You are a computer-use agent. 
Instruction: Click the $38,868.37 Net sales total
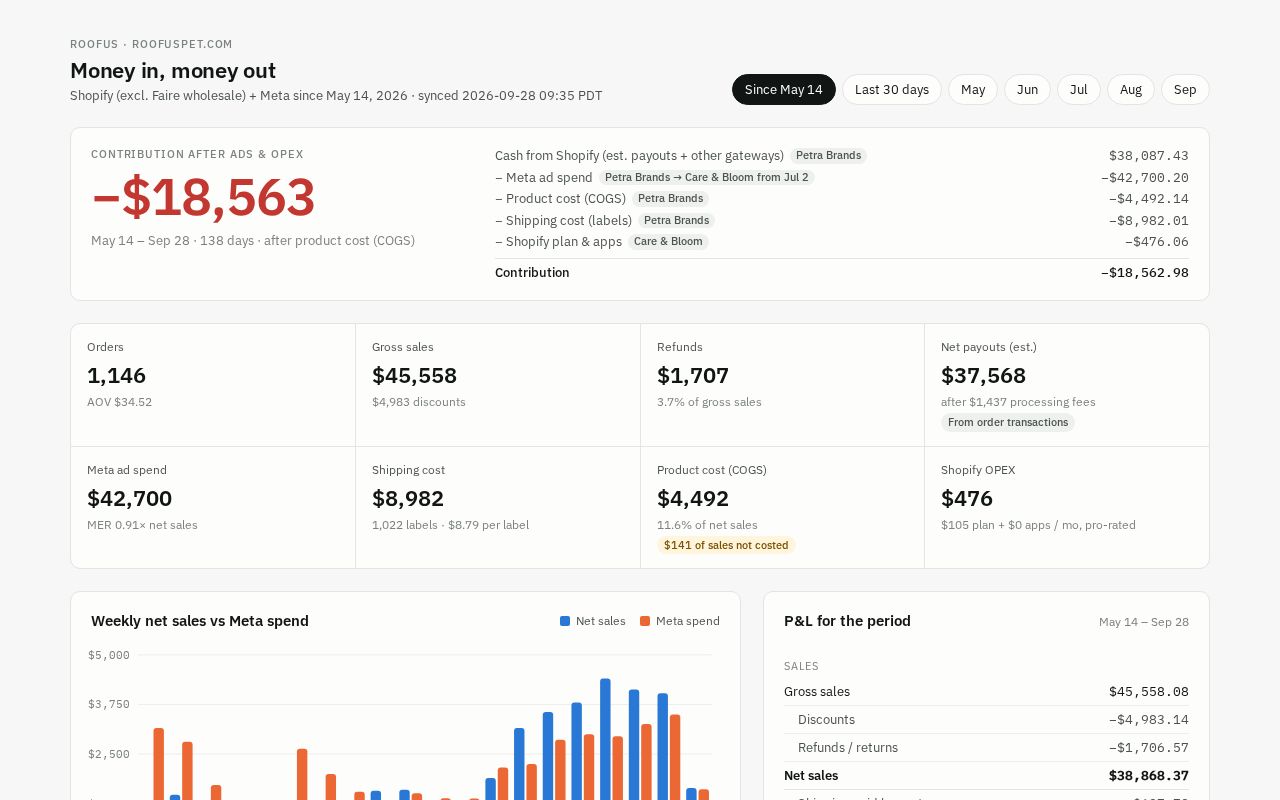point(1148,776)
